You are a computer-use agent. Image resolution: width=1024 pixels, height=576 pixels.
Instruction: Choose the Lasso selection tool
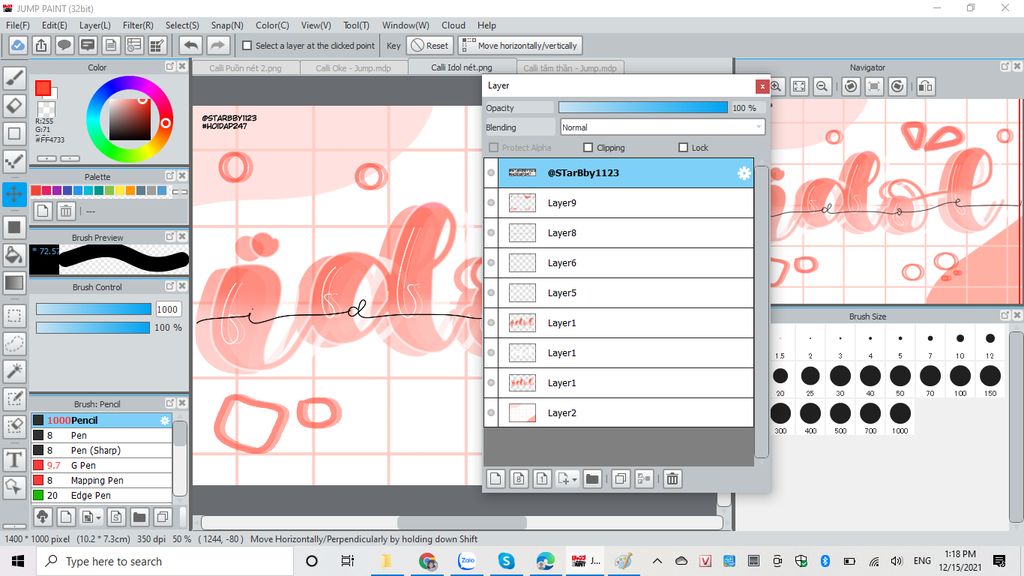click(14, 344)
